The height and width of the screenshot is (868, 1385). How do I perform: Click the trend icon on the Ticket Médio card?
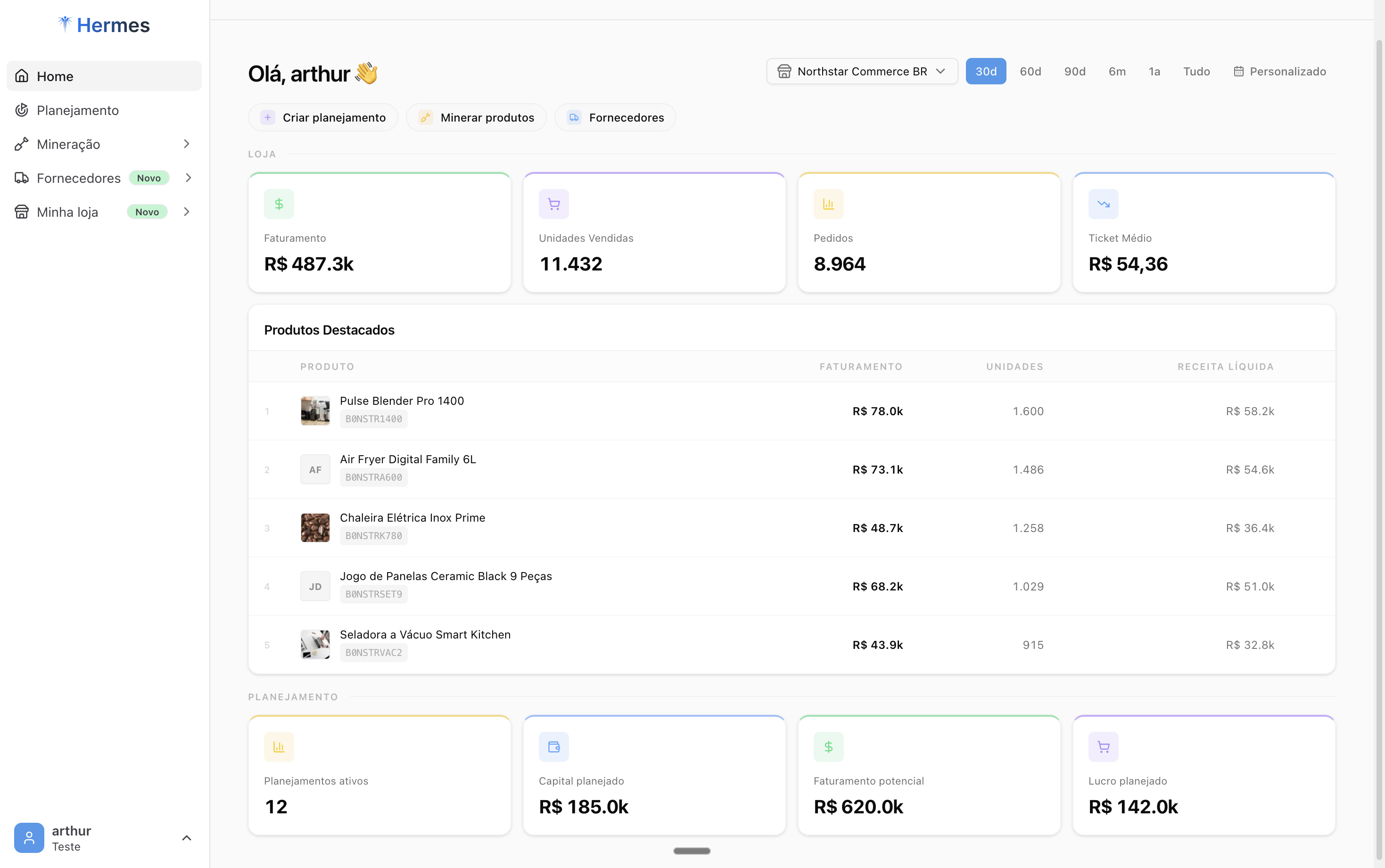(1103, 203)
